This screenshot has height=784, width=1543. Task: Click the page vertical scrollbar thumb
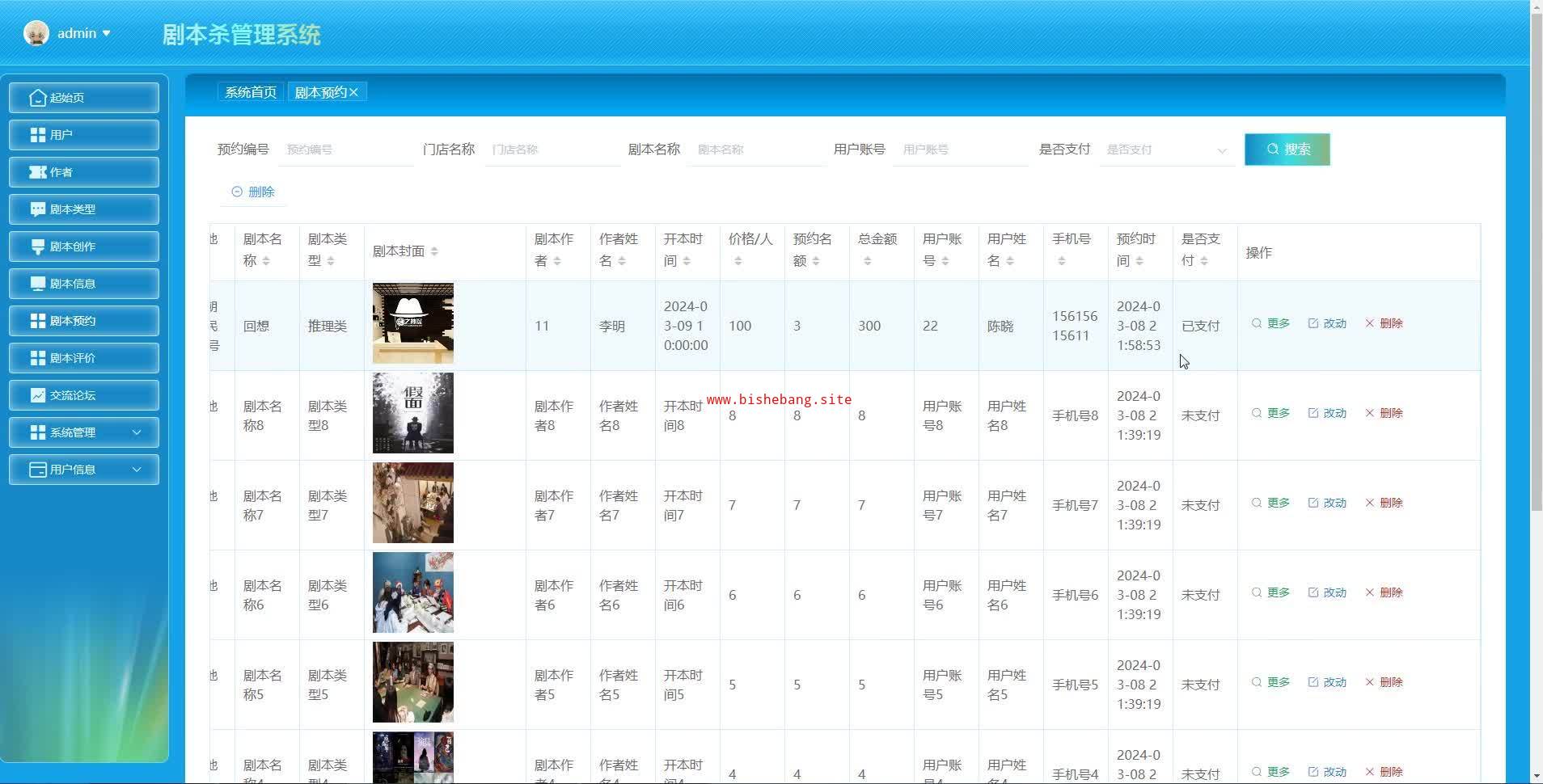(x=1537, y=263)
